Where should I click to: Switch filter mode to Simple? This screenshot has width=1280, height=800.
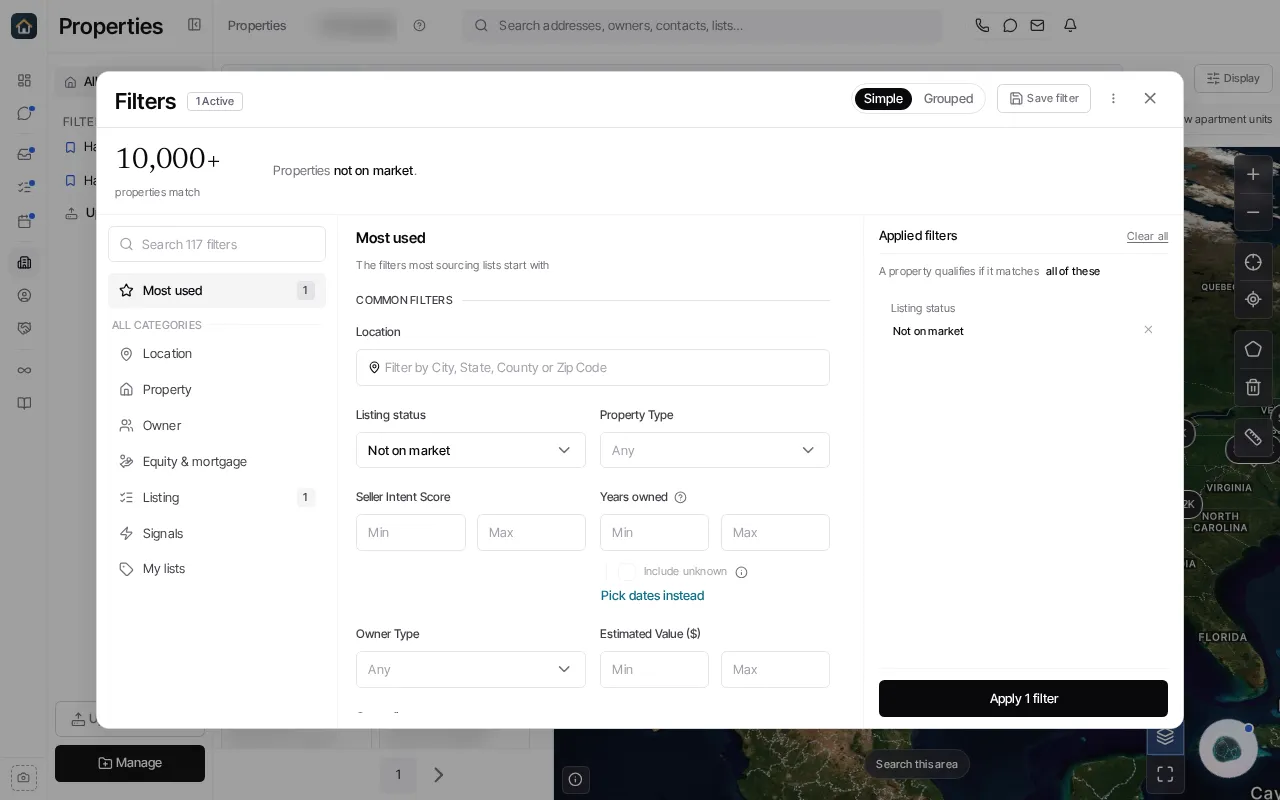click(883, 98)
